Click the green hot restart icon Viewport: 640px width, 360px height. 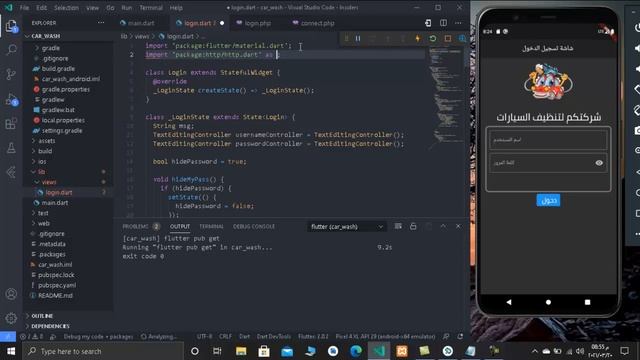tap(433, 38)
